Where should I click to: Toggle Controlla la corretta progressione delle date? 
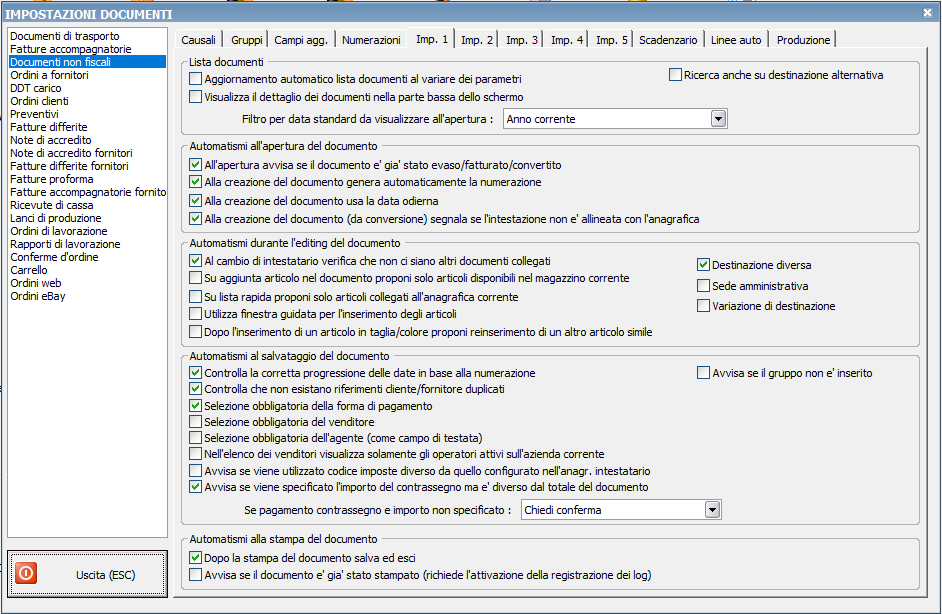click(195, 372)
